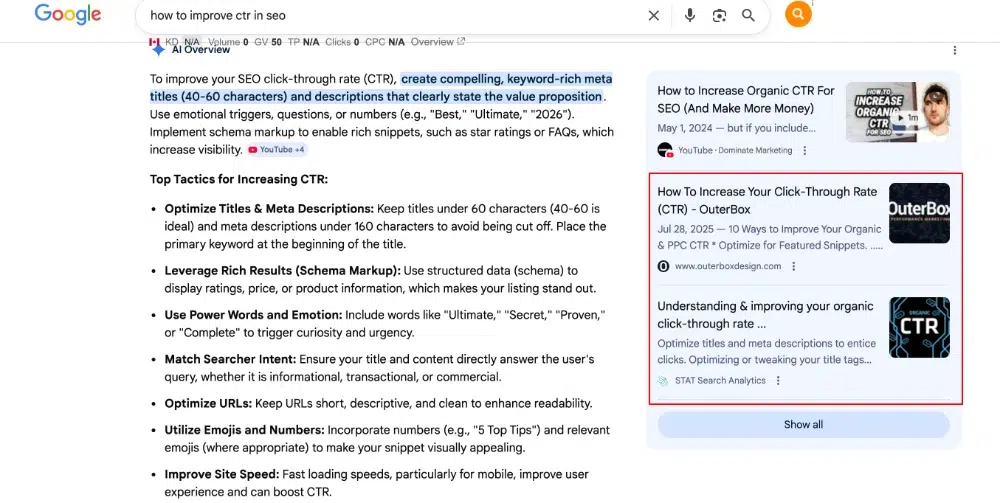
Task: Click the Show all sources button
Action: click(x=804, y=425)
